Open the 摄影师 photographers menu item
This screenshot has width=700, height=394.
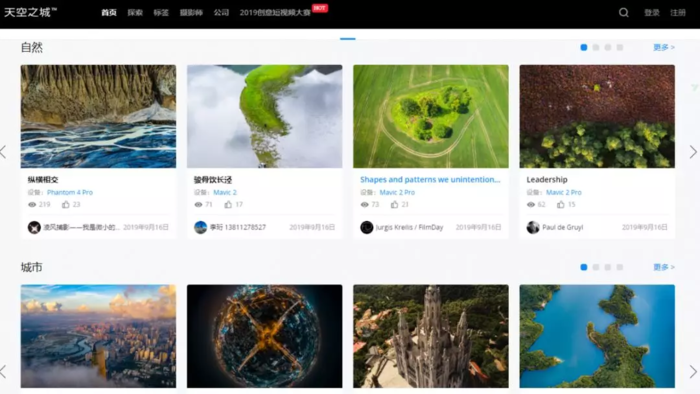click(x=191, y=12)
